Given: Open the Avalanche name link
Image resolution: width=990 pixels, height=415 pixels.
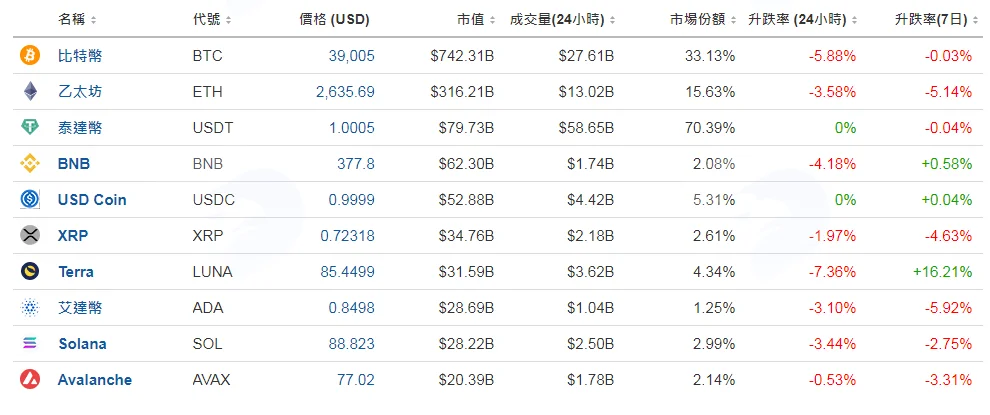Looking at the screenshot, I should [95, 380].
